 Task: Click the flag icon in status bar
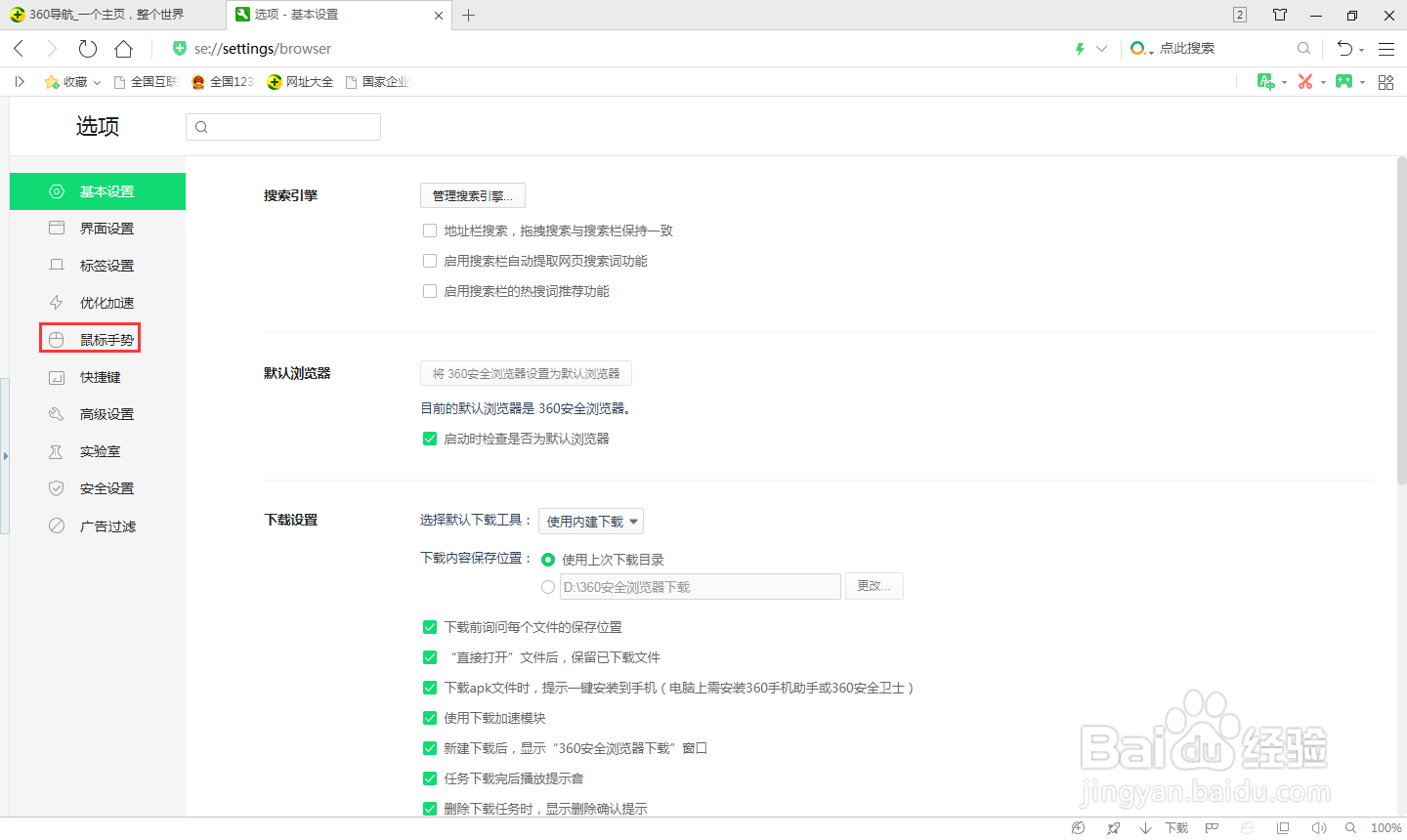click(x=1212, y=828)
